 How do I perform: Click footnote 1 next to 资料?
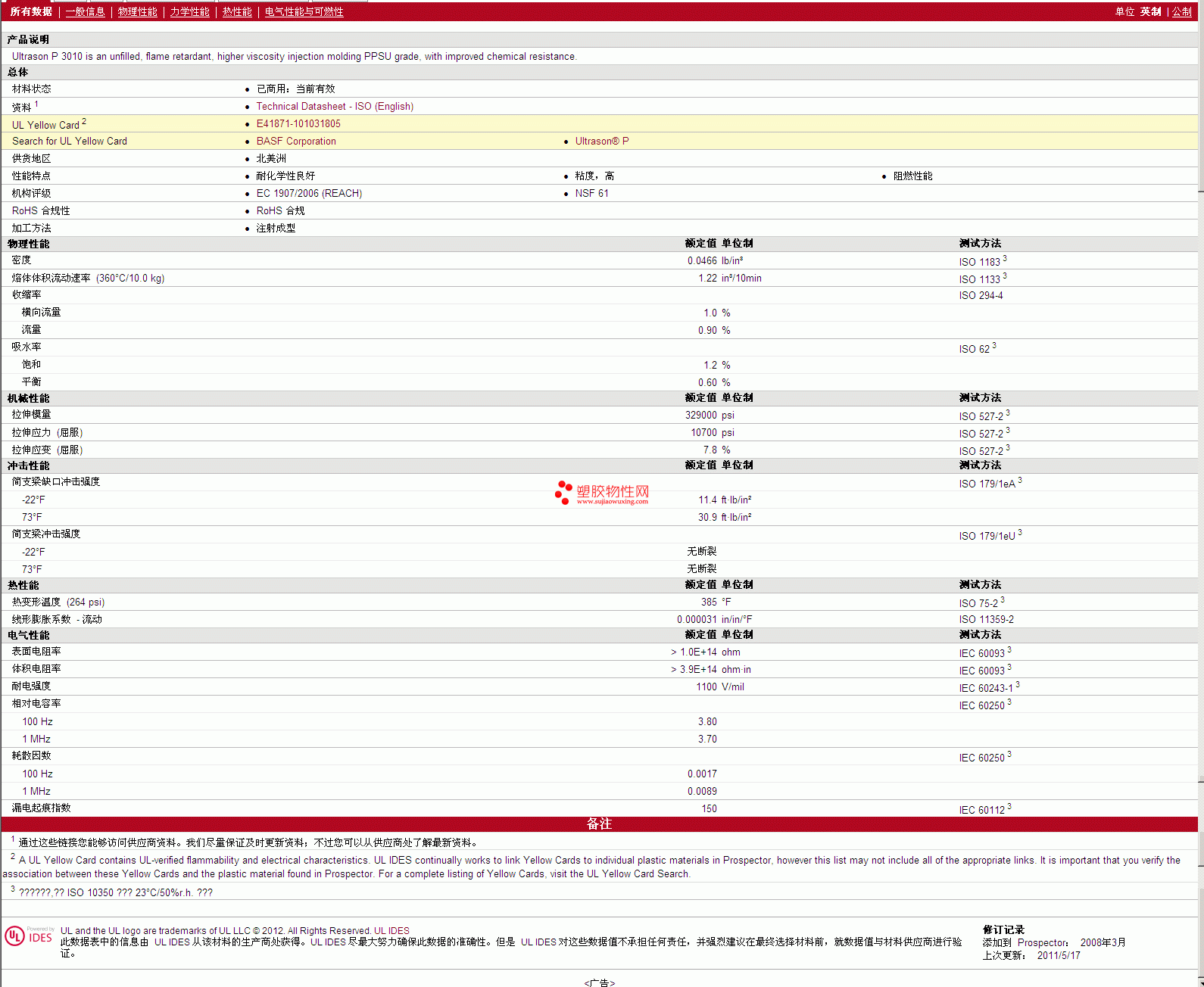coord(36,104)
